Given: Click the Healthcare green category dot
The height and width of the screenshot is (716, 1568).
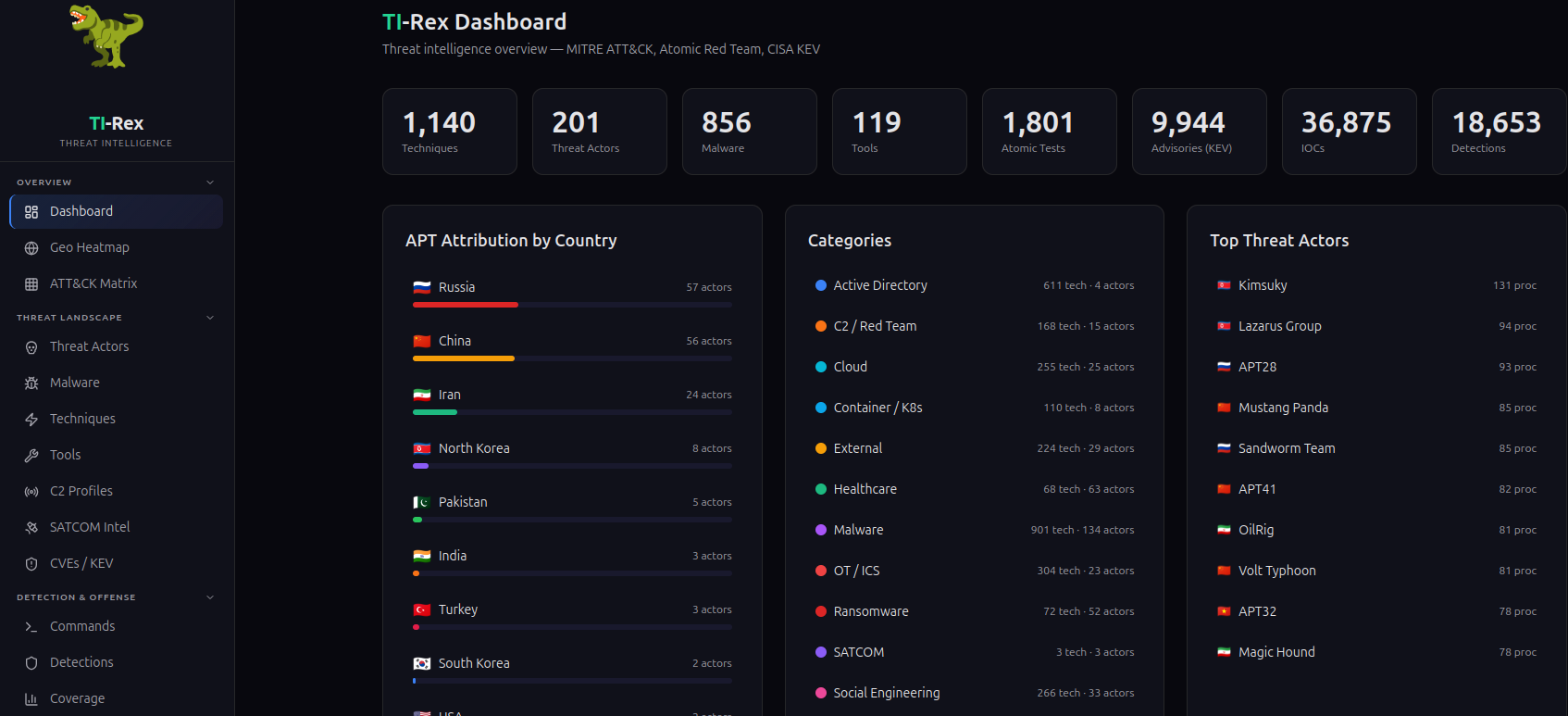Looking at the screenshot, I should [821, 489].
